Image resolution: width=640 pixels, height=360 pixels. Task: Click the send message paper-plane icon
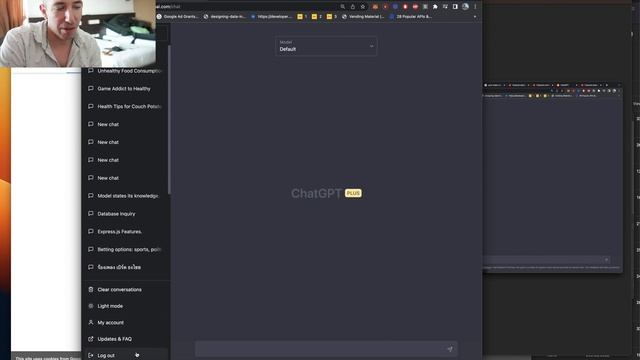coord(450,349)
